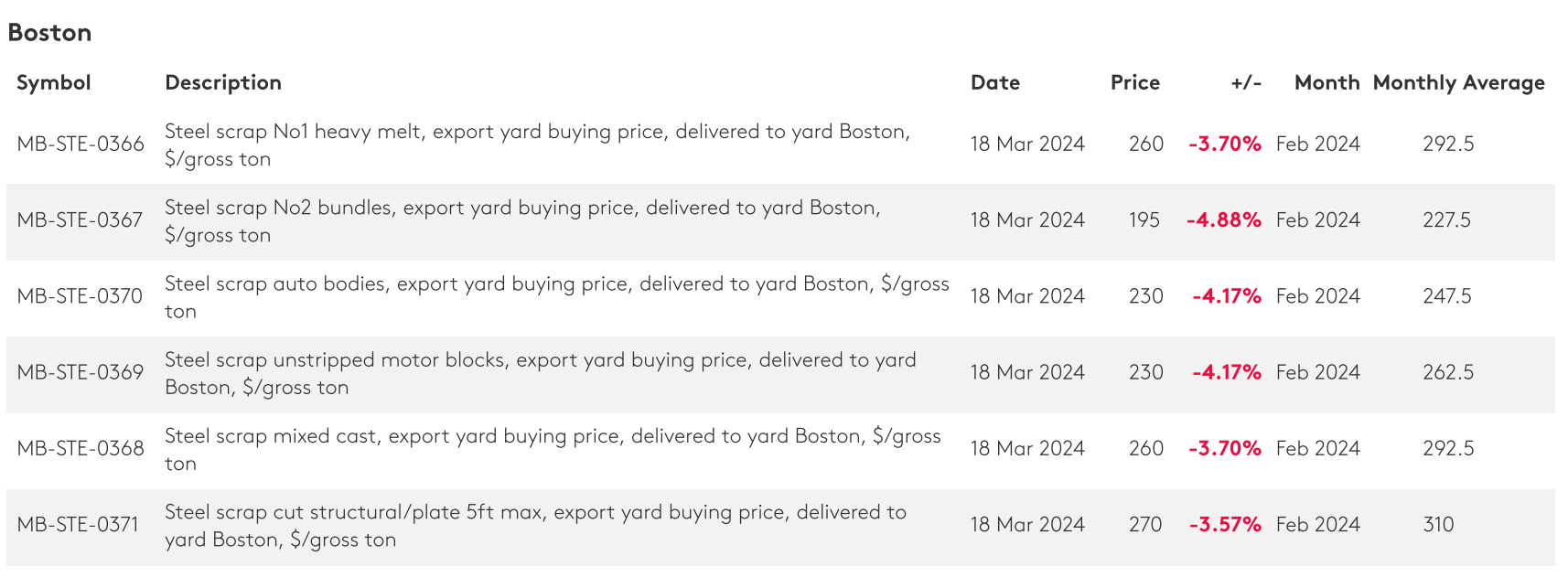Image resolution: width=1568 pixels, height=577 pixels.
Task: Click the Date column header
Action: tap(995, 82)
